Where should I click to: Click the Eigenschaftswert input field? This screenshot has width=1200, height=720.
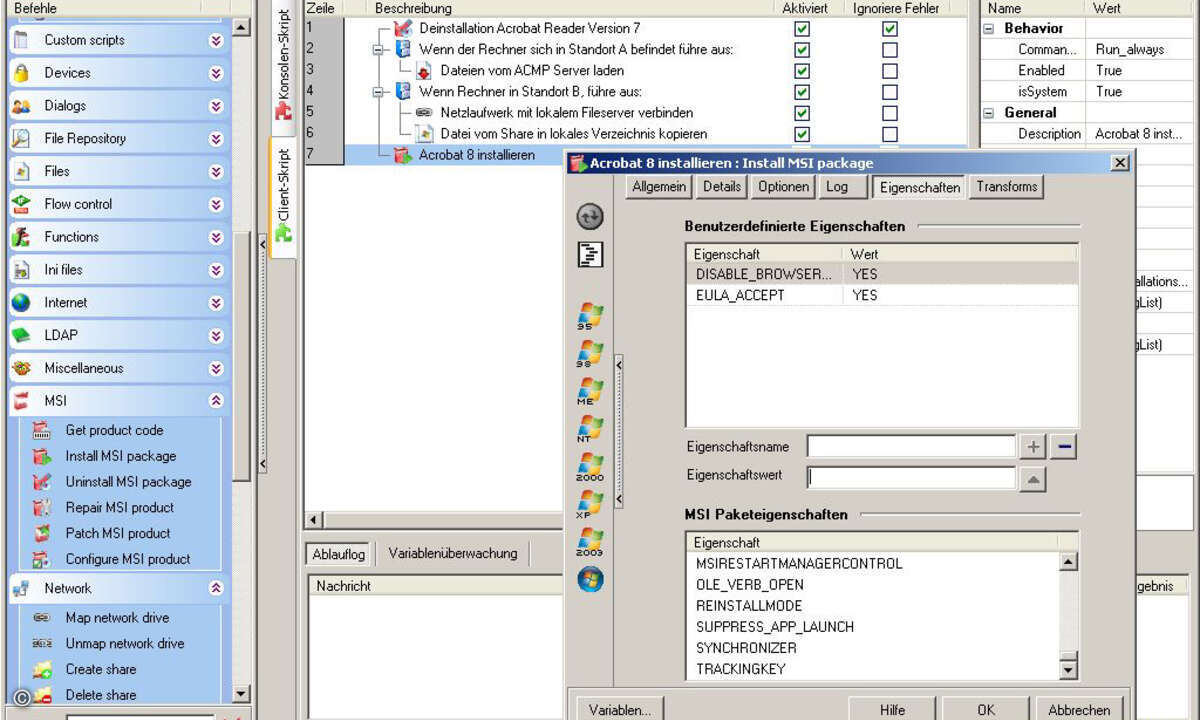point(911,477)
